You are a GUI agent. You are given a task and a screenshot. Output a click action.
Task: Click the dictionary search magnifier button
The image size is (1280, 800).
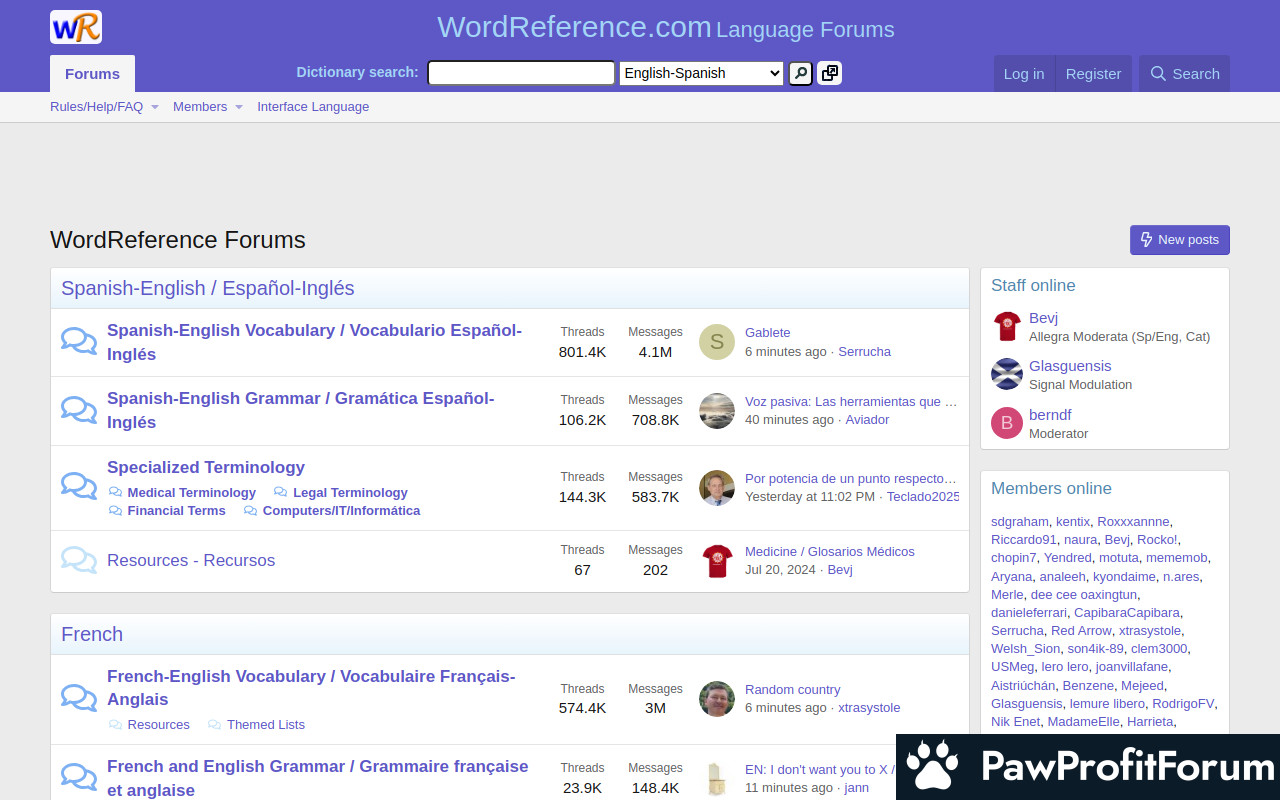pyautogui.click(x=800, y=73)
